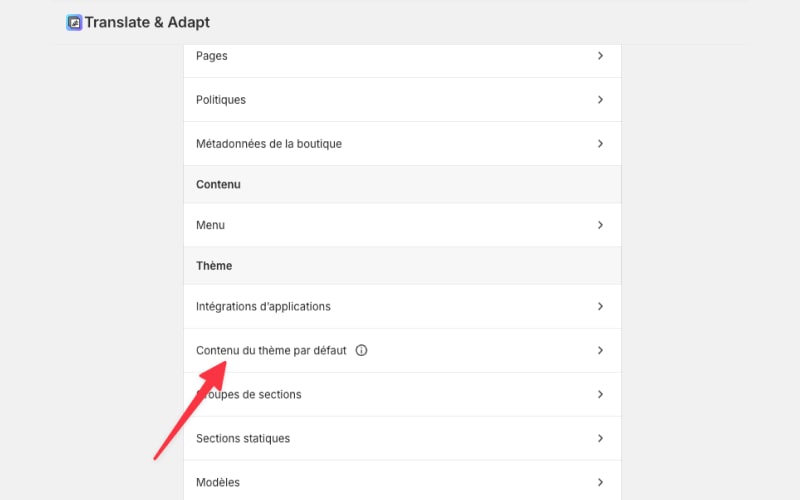
Task: Click the chevron next to Menu
Action: pos(600,226)
